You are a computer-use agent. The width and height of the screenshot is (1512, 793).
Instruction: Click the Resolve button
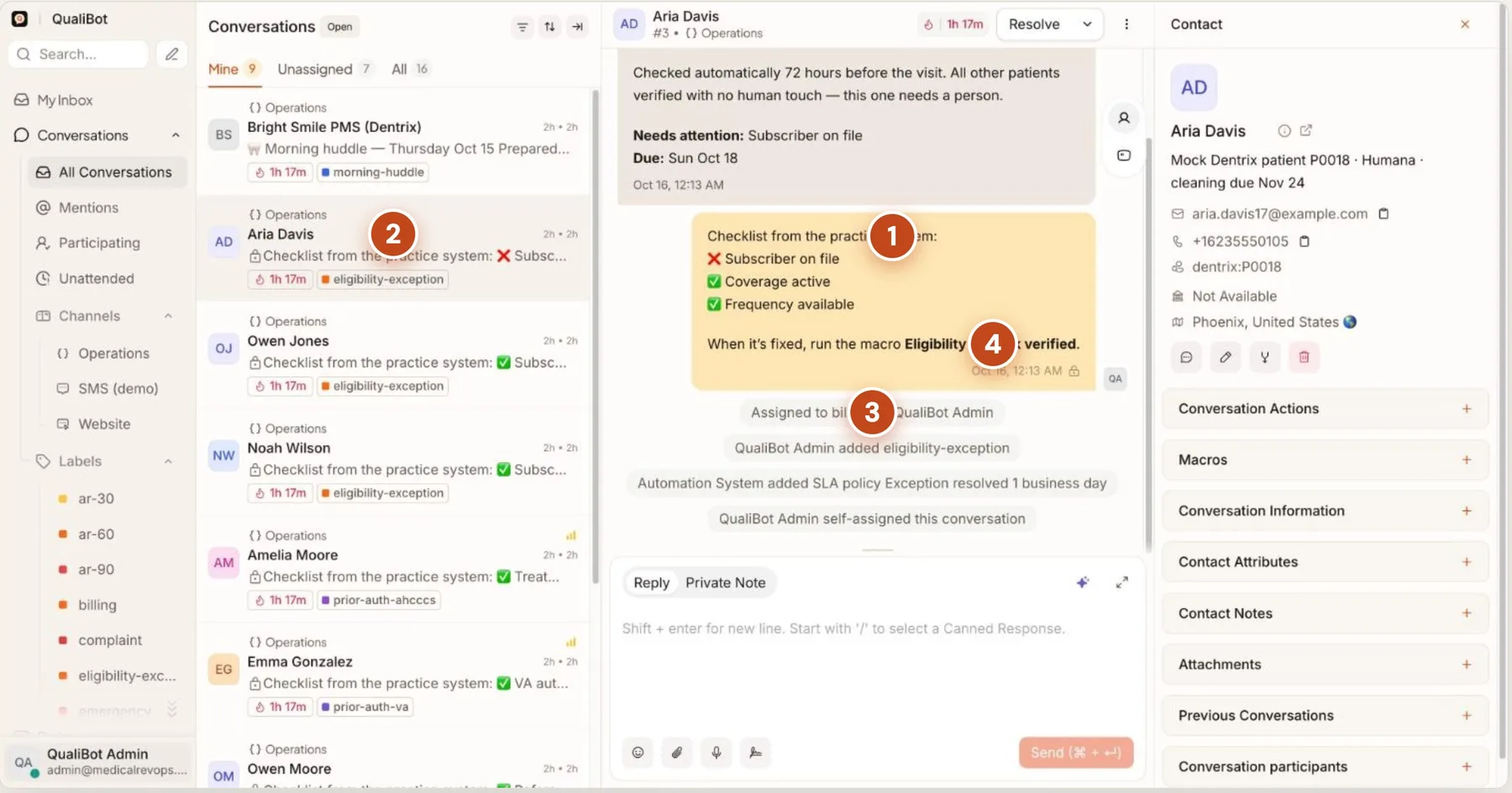tap(1035, 24)
